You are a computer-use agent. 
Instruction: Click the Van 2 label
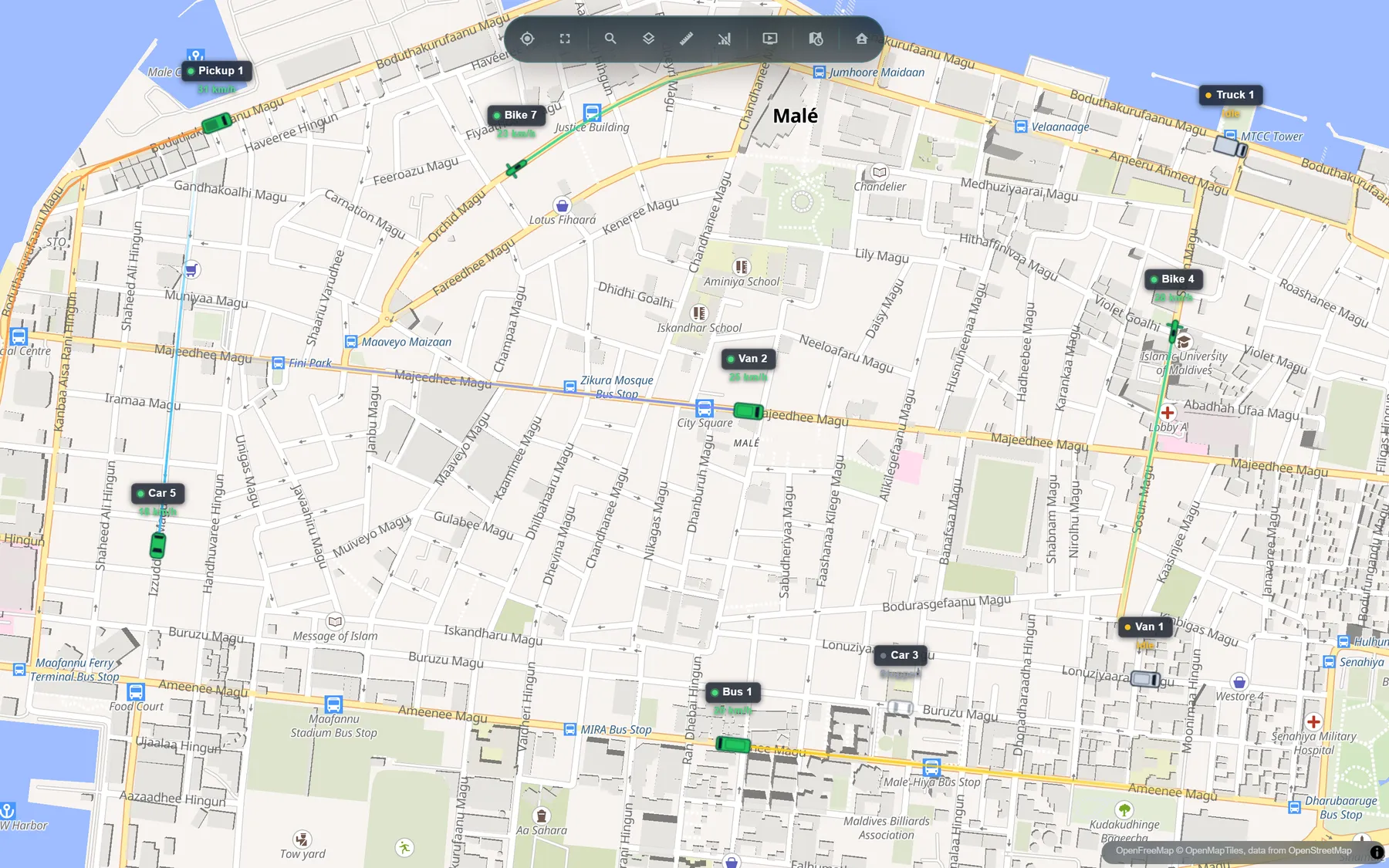749,359
